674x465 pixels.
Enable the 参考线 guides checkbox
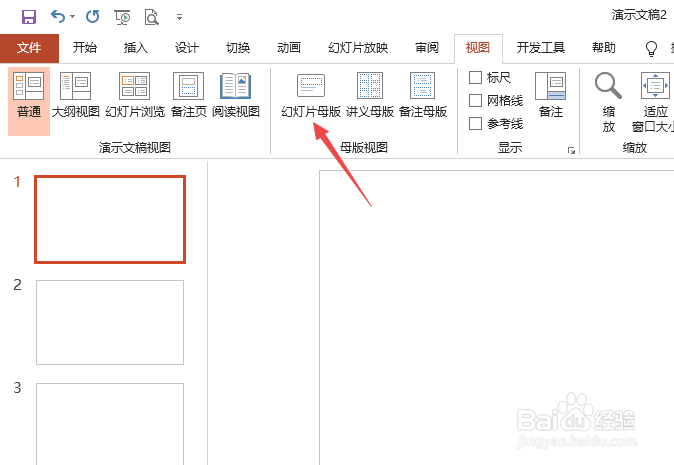[475, 124]
